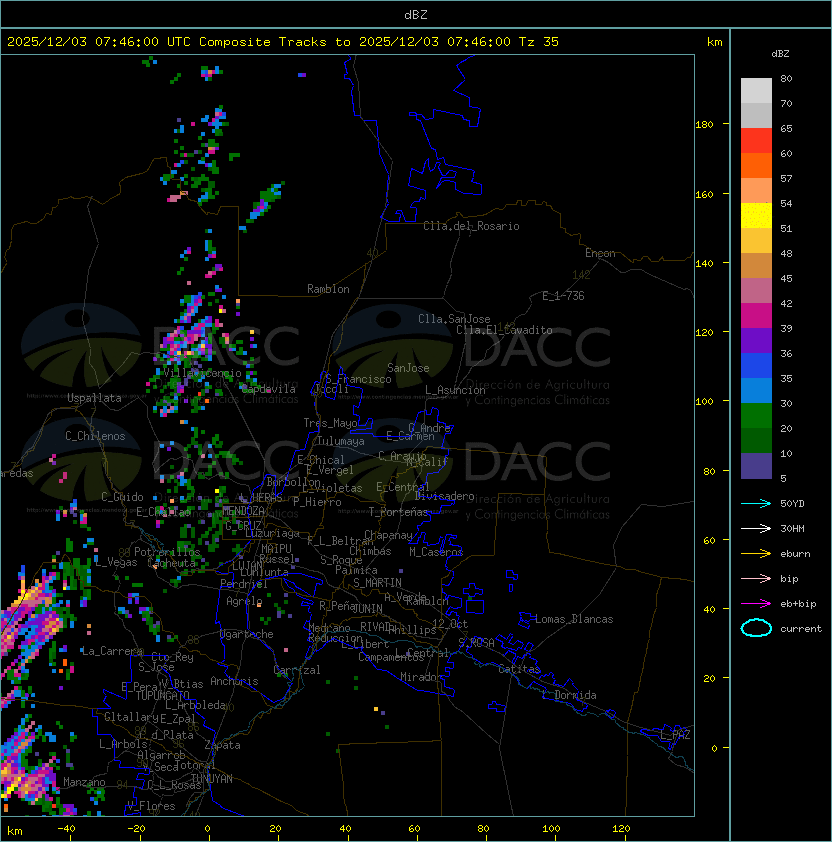Click the 'TUPUNGATO' map label
Image resolution: width=832 pixels, height=842 pixels.
pyautogui.click(x=162, y=695)
